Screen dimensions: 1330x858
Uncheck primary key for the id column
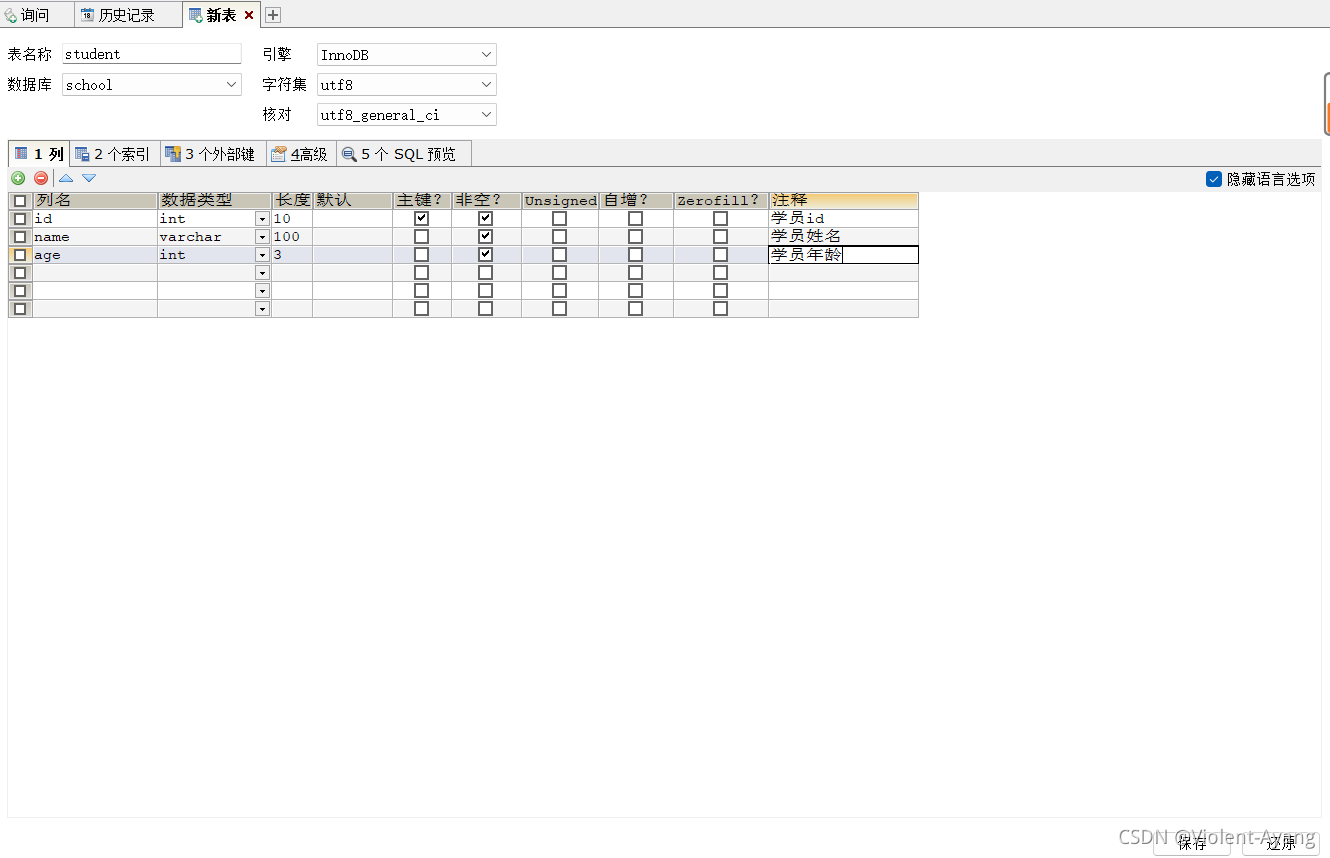pyautogui.click(x=421, y=218)
